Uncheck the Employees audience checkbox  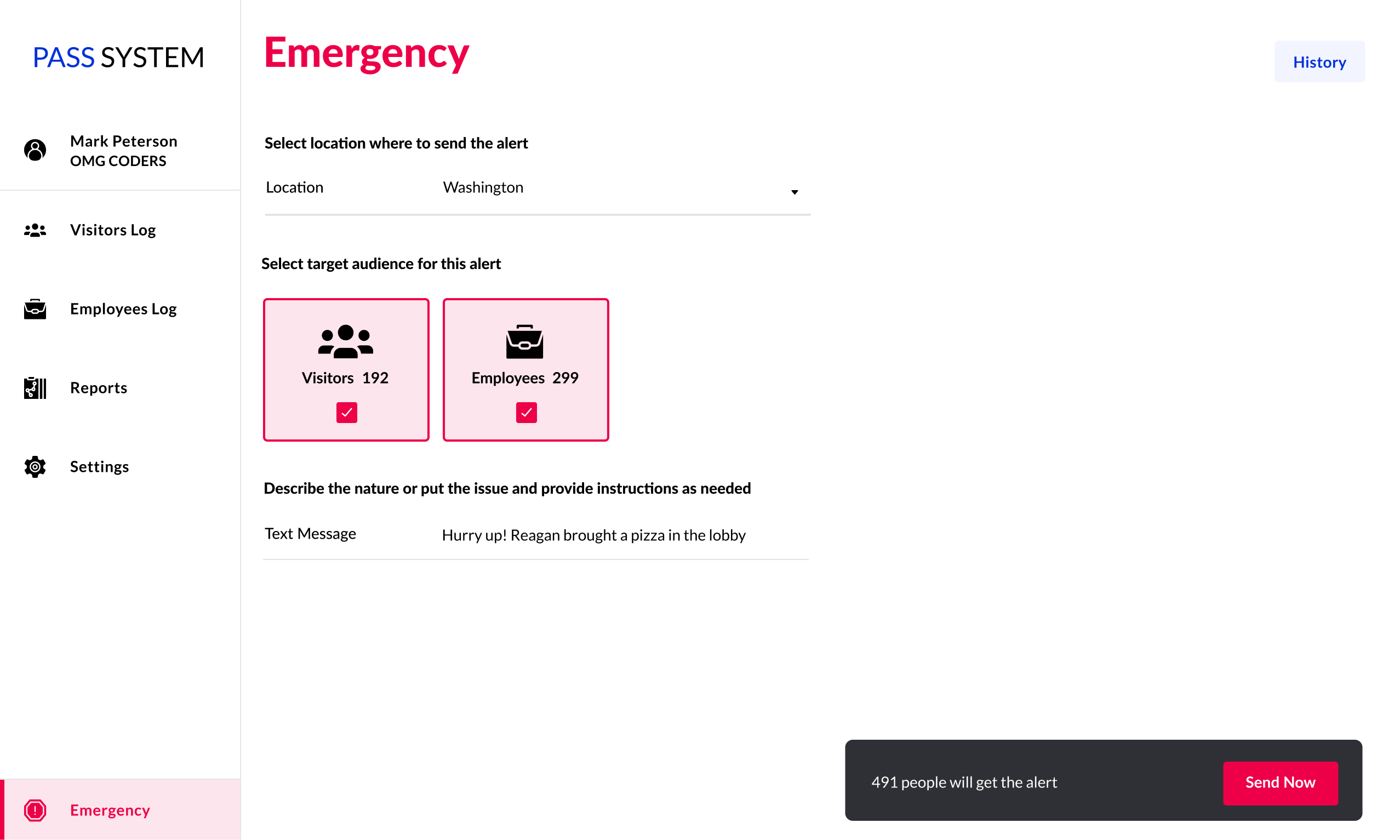[526, 413]
